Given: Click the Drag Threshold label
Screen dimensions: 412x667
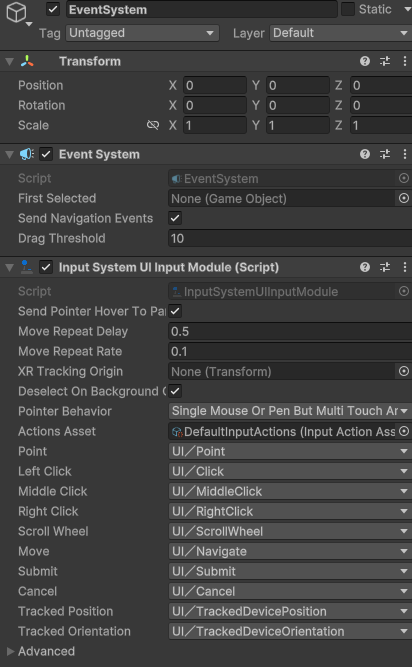Looking at the screenshot, I should point(62,238).
